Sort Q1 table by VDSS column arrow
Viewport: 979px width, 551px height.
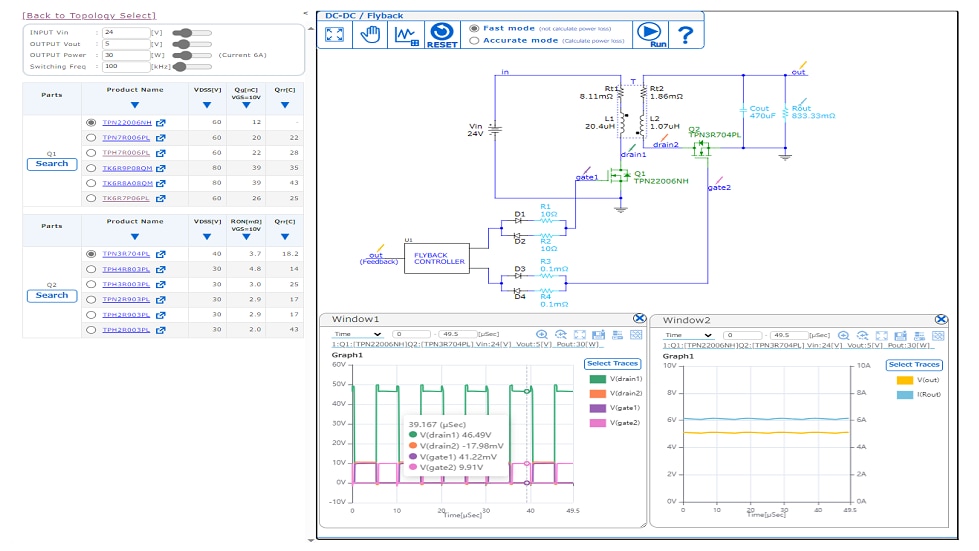click(x=207, y=104)
